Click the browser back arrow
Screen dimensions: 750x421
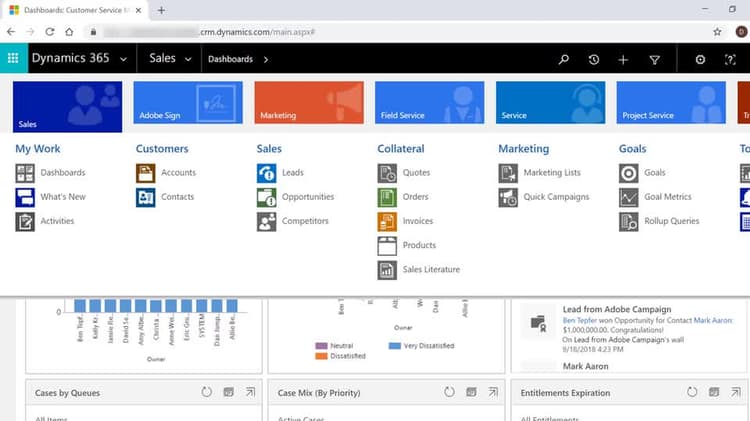click(x=11, y=32)
